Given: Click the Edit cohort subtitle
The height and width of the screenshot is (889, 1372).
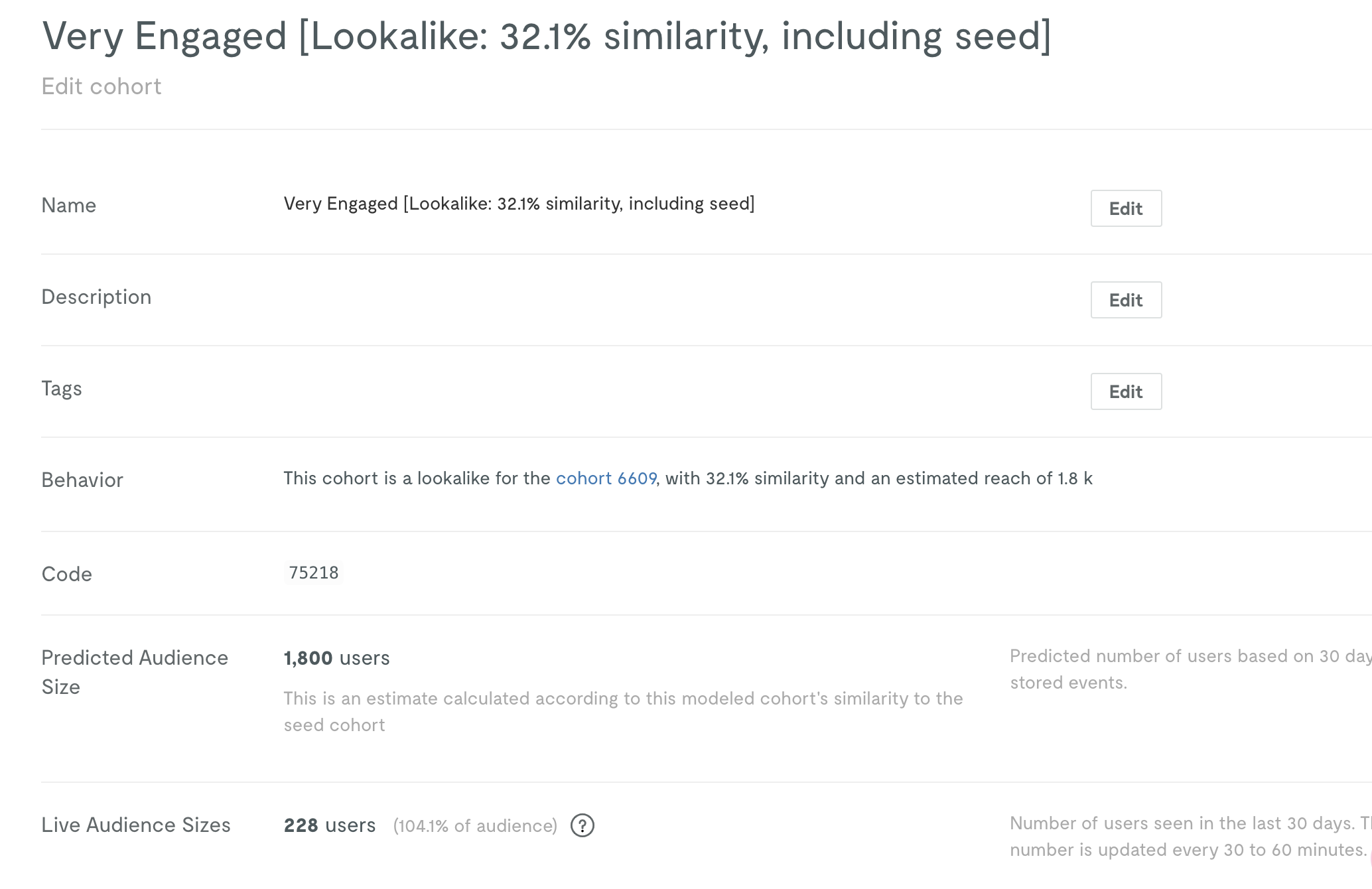Looking at the screenshot, I should tap(102, 86).
